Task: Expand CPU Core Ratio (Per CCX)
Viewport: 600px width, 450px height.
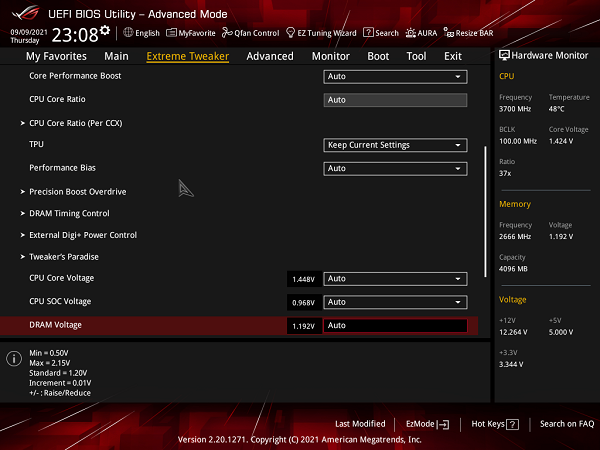Action: pos(76,123)
